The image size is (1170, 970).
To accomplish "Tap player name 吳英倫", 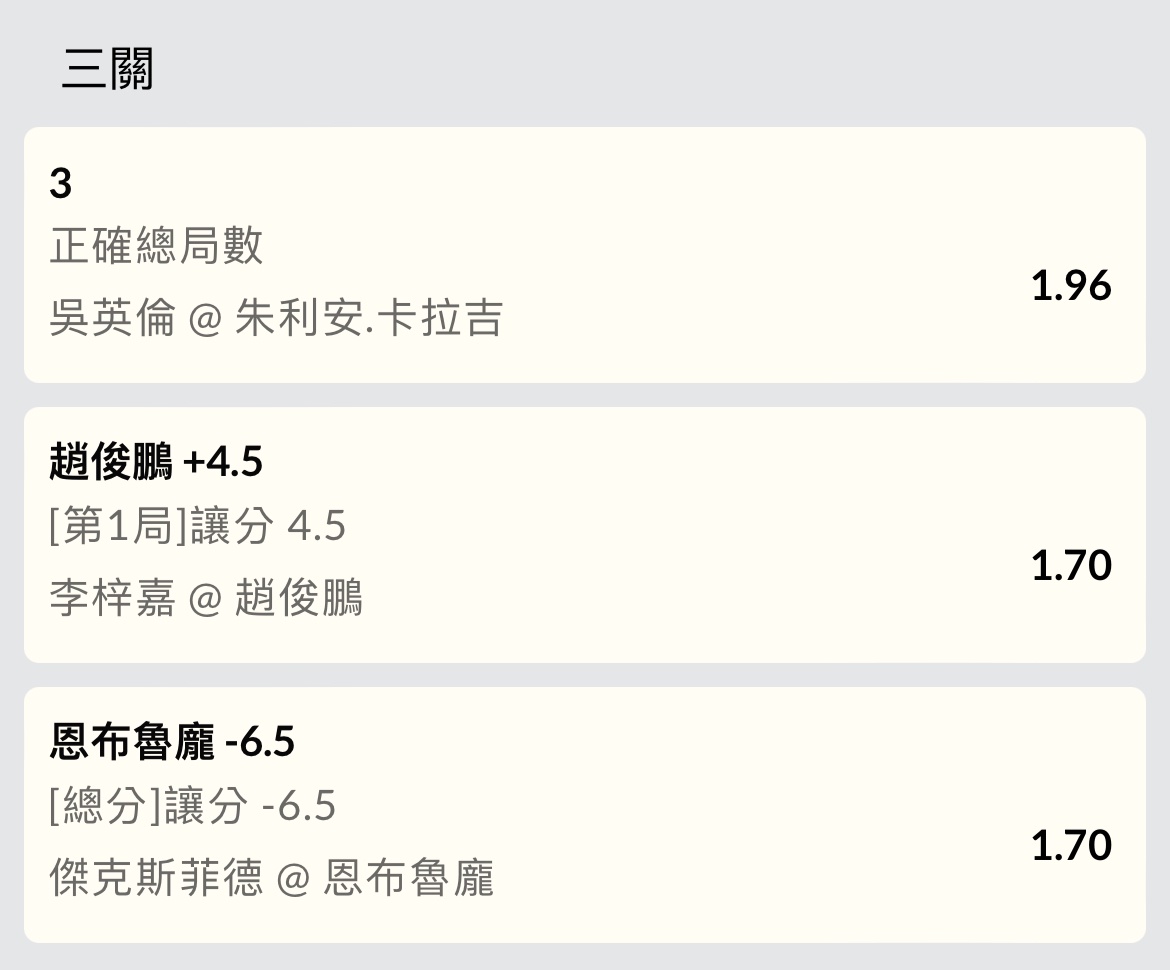I will click(x=111, y=319).
